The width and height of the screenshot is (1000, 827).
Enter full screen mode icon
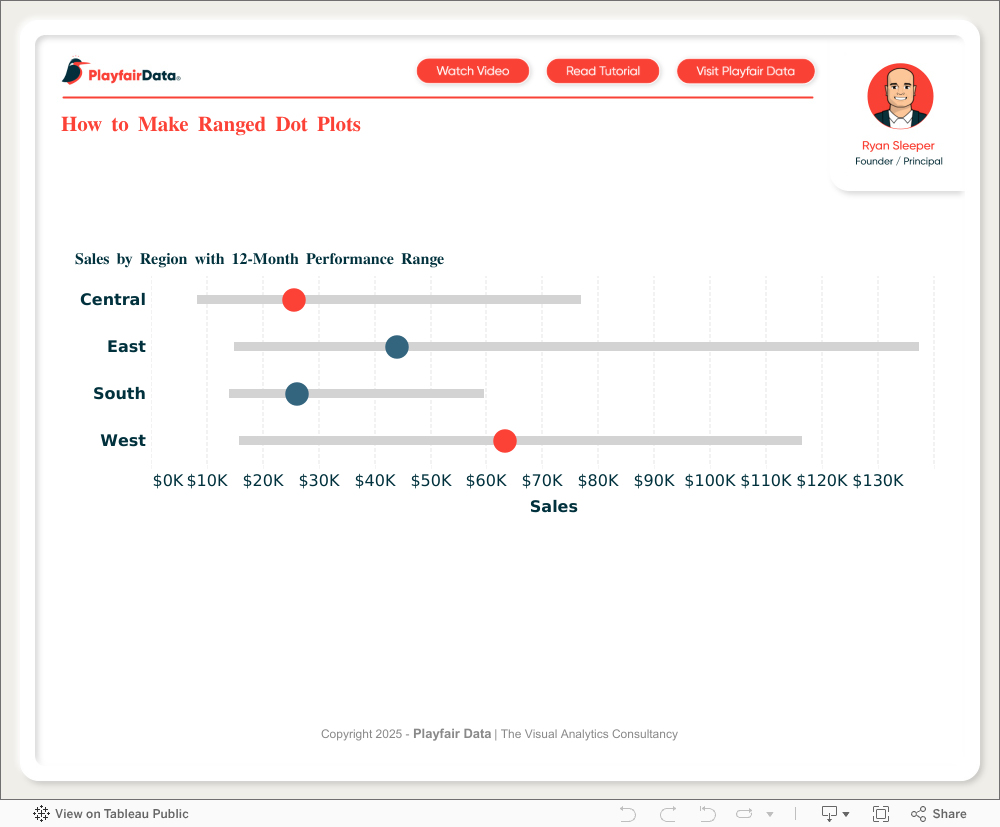pos(881,814)
